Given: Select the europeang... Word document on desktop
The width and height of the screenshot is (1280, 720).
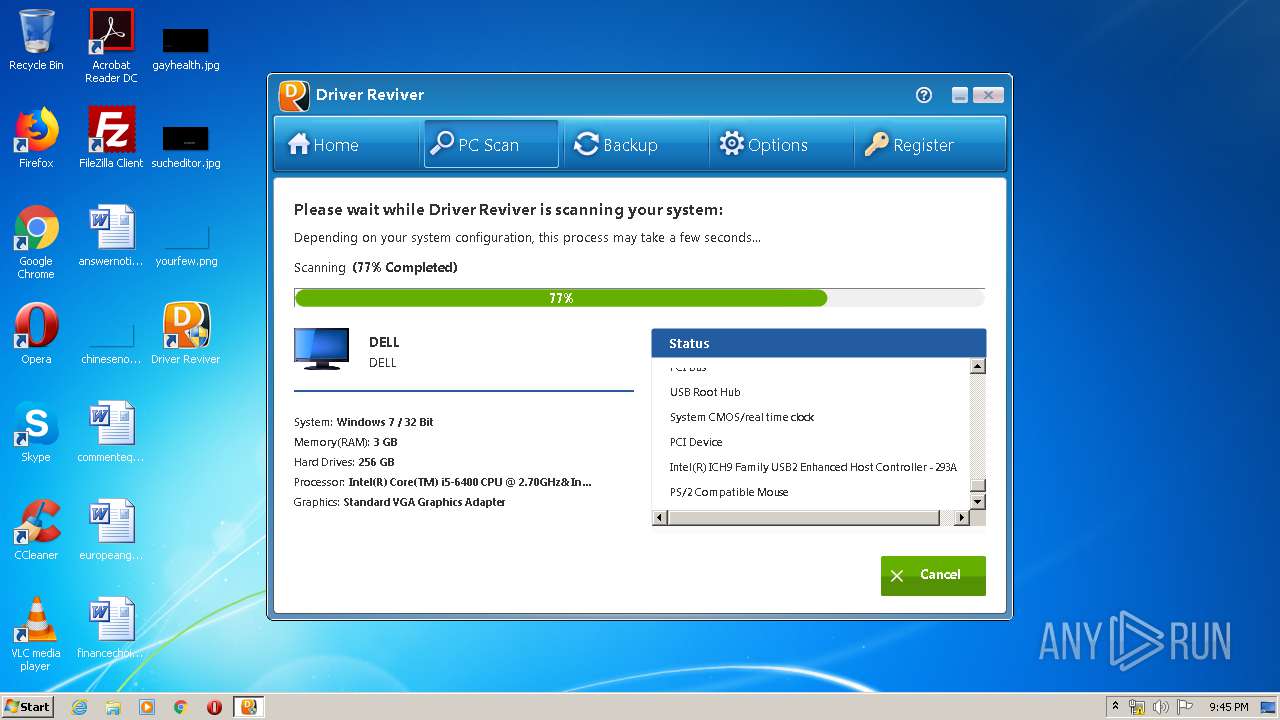Looking at the screenshot, I should pos(111,530).
